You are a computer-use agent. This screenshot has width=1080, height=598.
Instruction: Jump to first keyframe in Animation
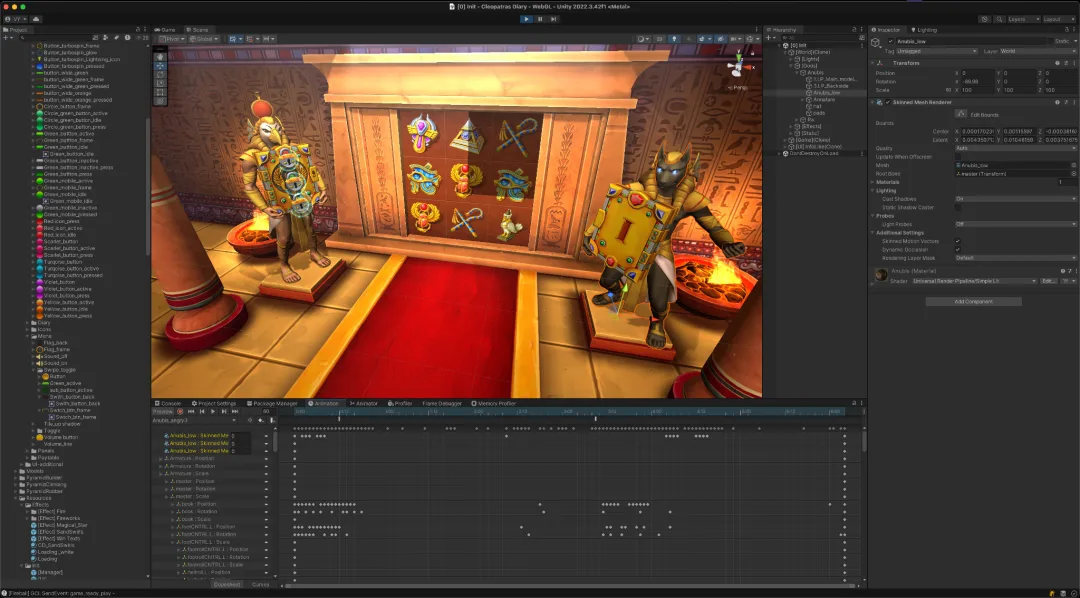click(x=191, y=411)
